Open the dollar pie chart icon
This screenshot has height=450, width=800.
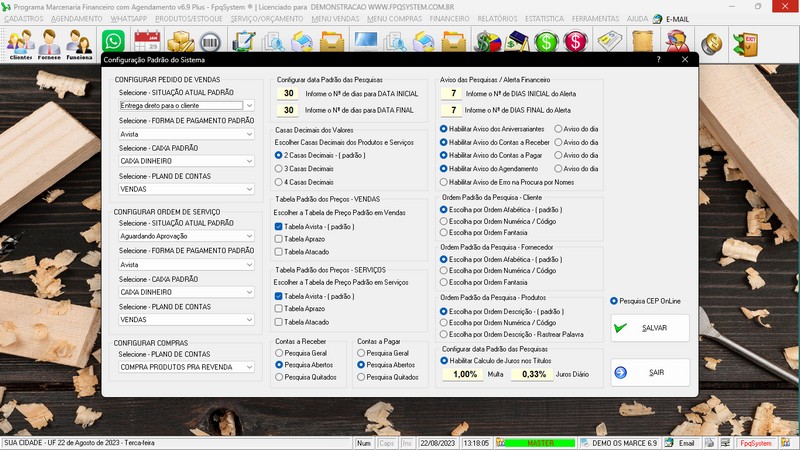point(487,42)
